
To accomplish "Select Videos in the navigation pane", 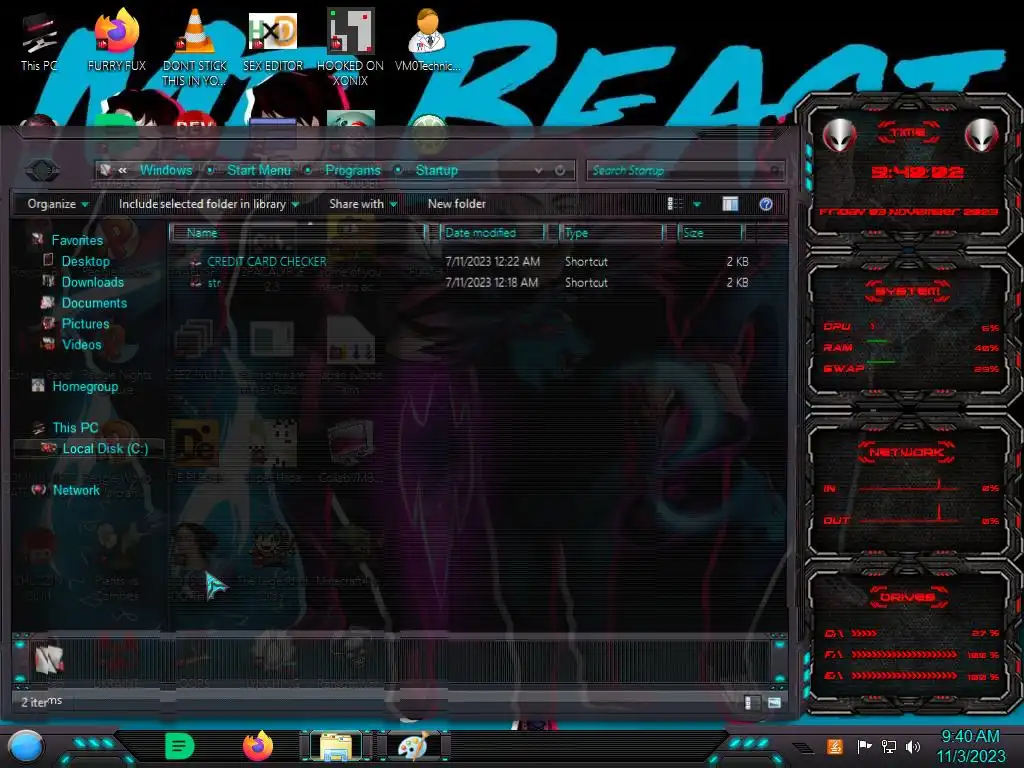I will [x=82, y=345].
